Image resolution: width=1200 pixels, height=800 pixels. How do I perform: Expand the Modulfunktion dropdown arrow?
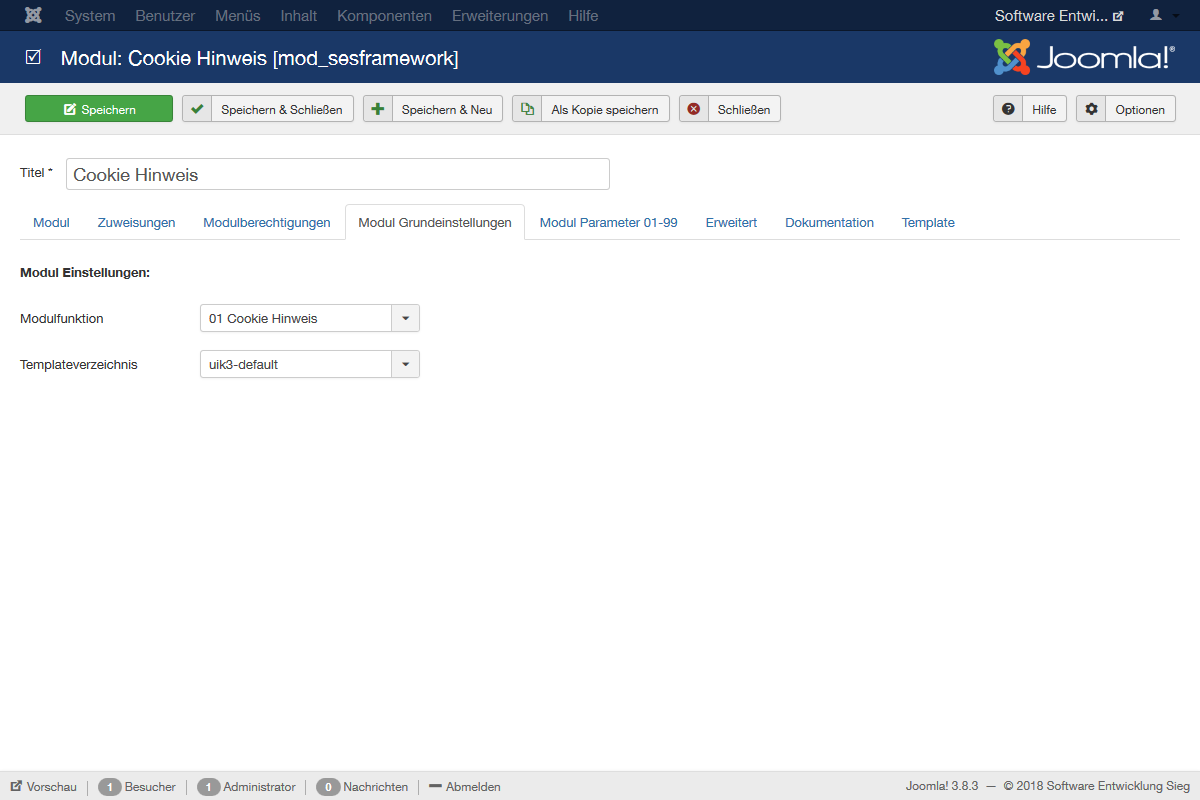tap(405, 319)
